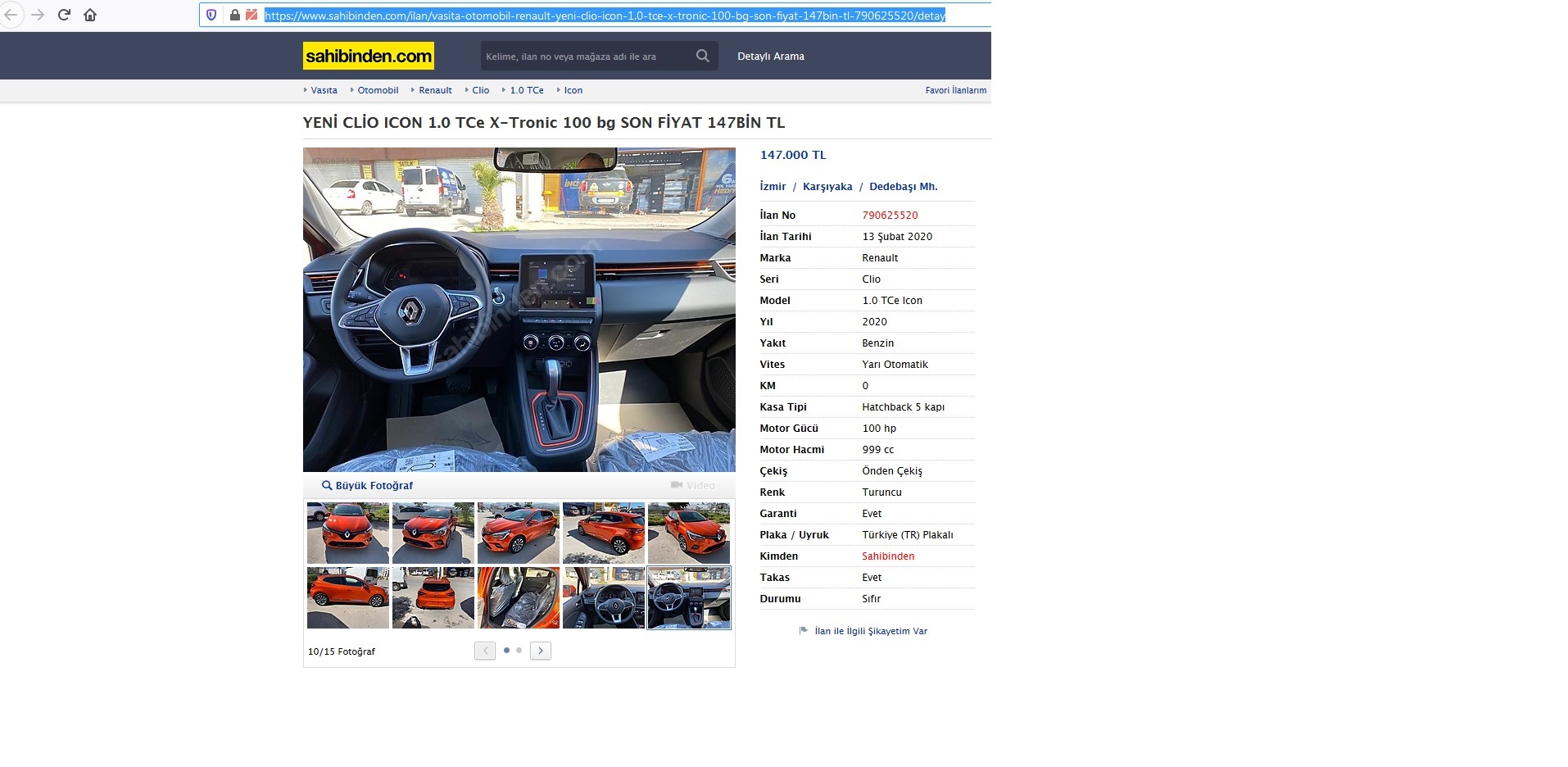Go to Clio breadcrumb

pos(481,90)
